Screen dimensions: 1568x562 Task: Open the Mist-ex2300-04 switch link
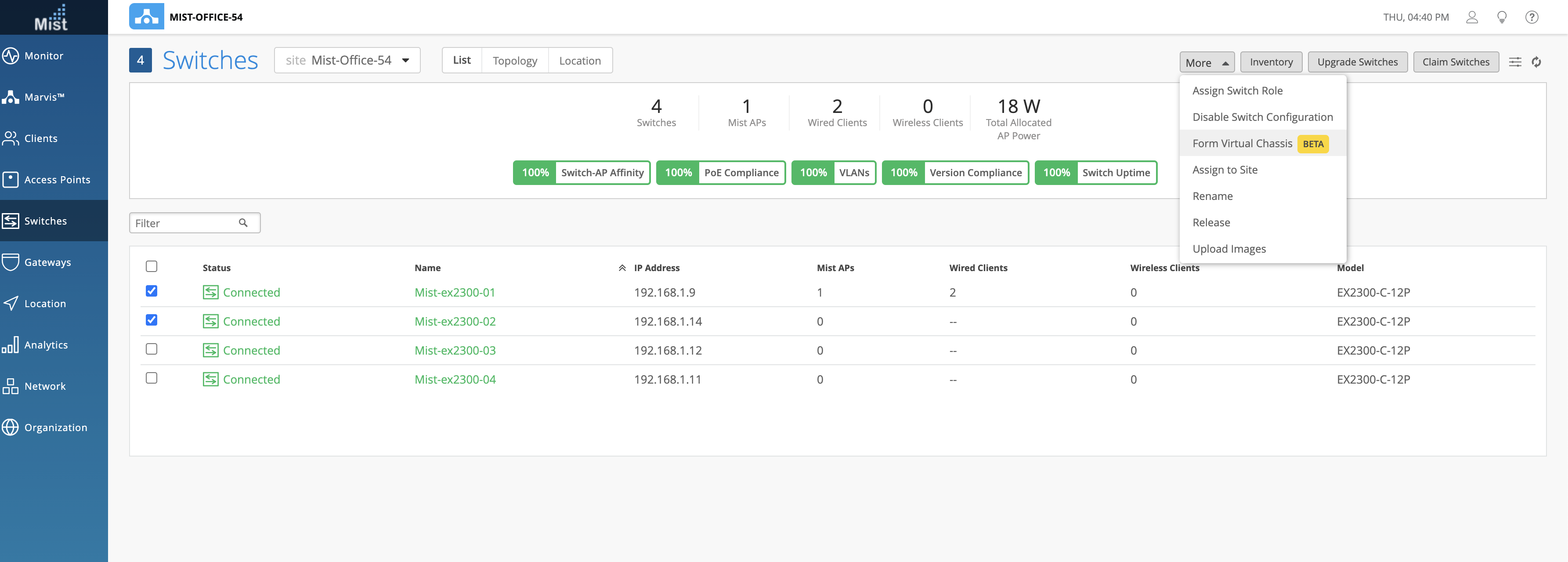click(x=455, y=379)
